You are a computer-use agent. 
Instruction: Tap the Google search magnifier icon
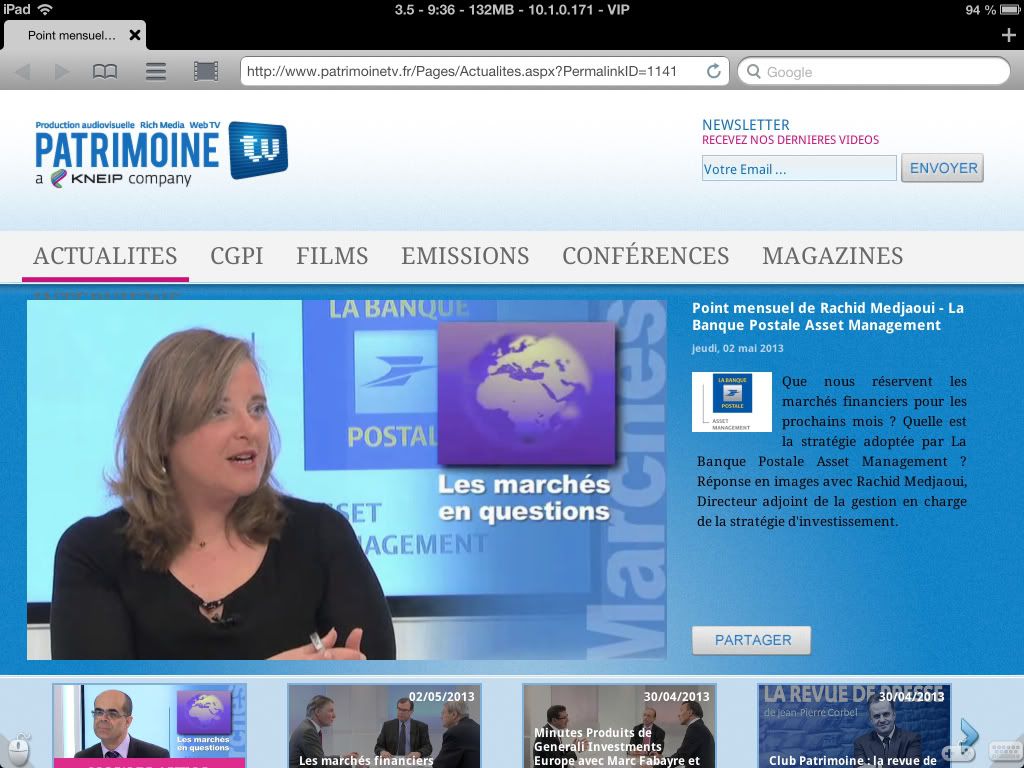(754, 71)
